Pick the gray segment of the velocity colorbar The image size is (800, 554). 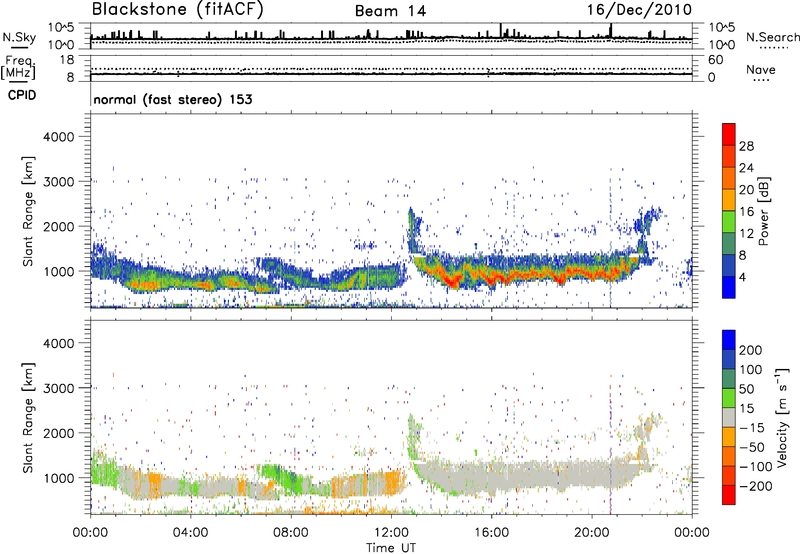[x=729, y=417]
